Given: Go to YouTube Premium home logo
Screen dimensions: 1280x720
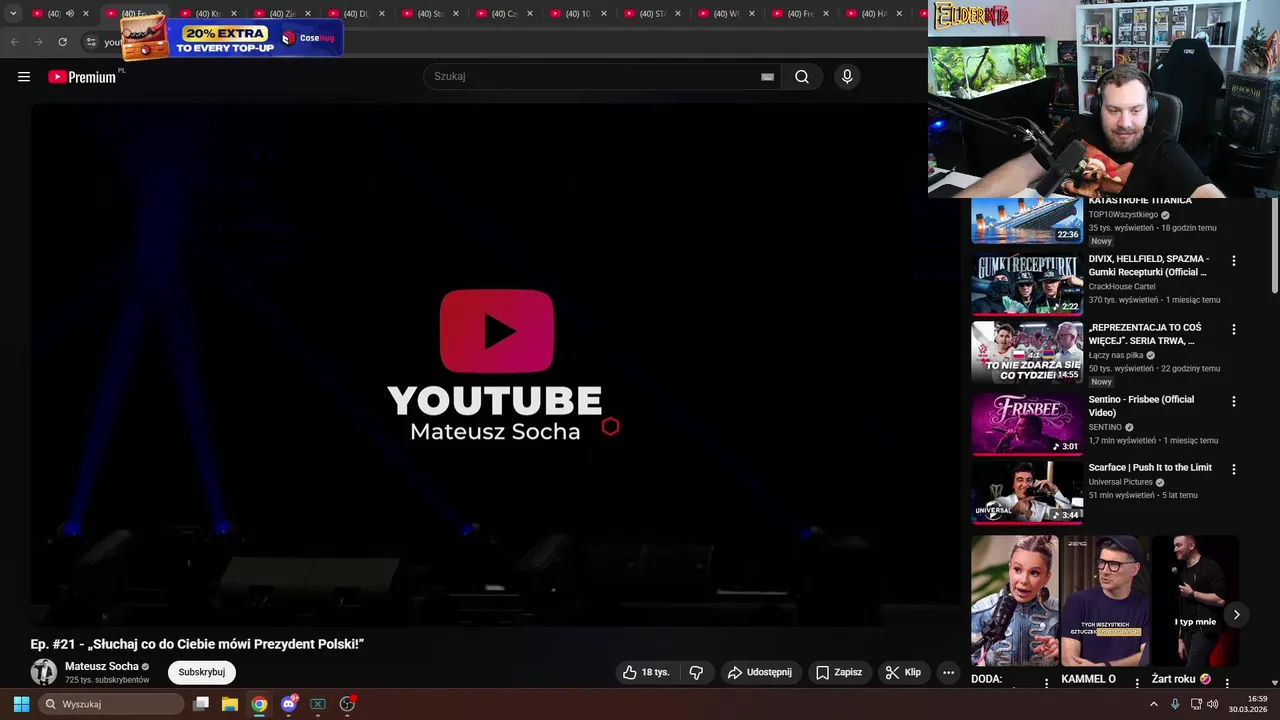Looking at the screenshot, I should point(82,77).
